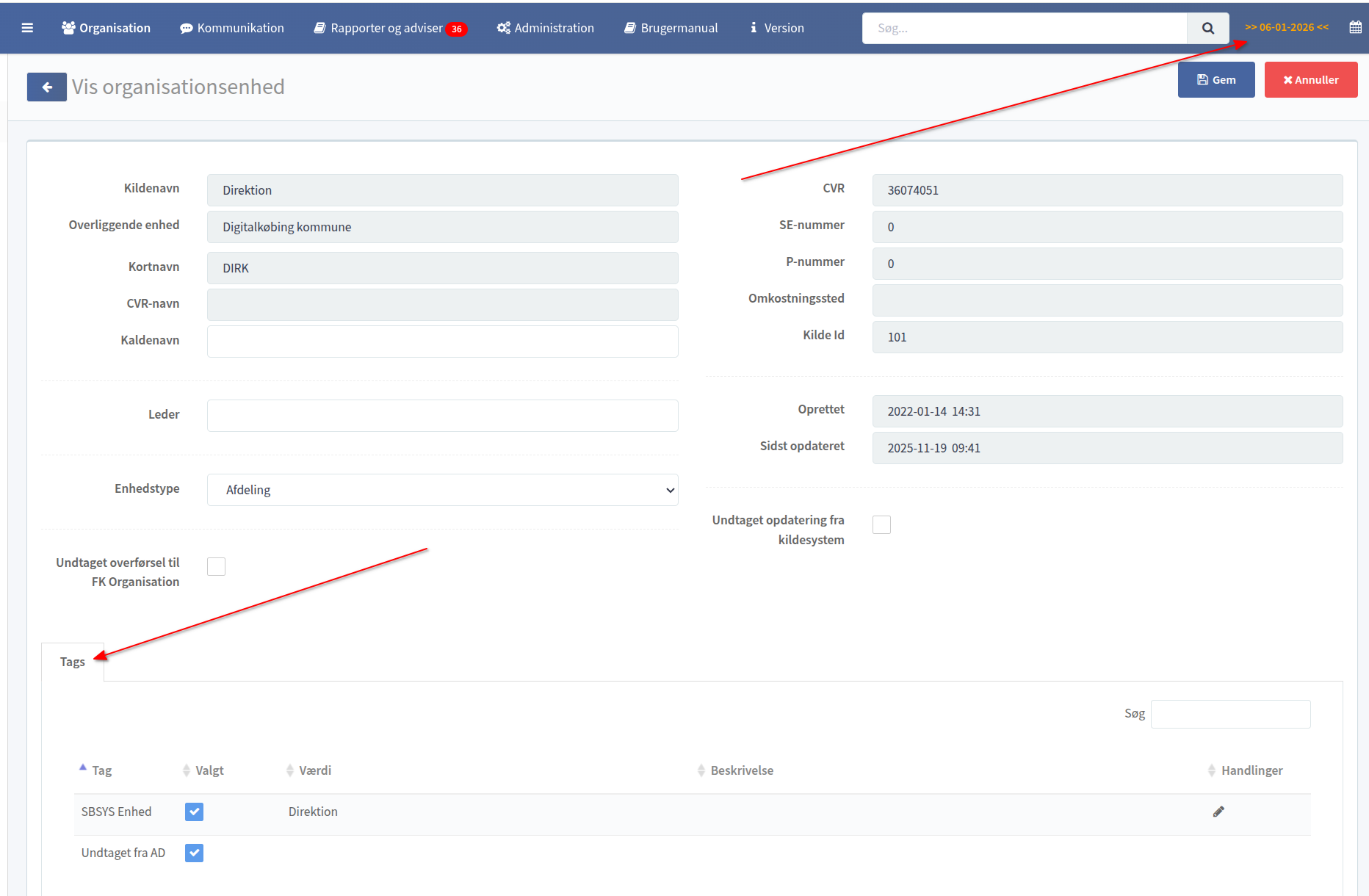Go back with the arrow button

(x=47, y=87)
